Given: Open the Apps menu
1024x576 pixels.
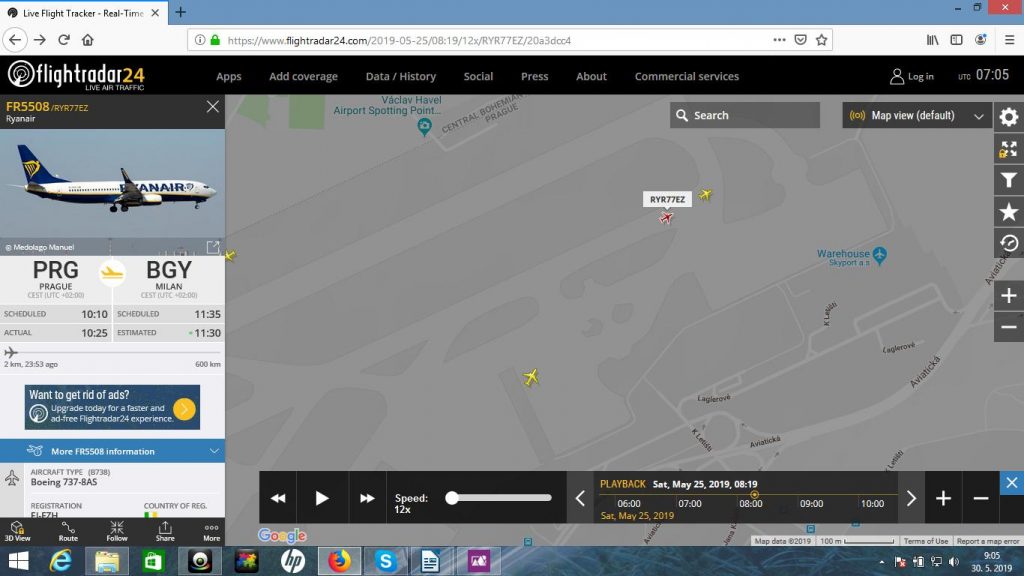Looking at the screenshot, I should point(229,76).
